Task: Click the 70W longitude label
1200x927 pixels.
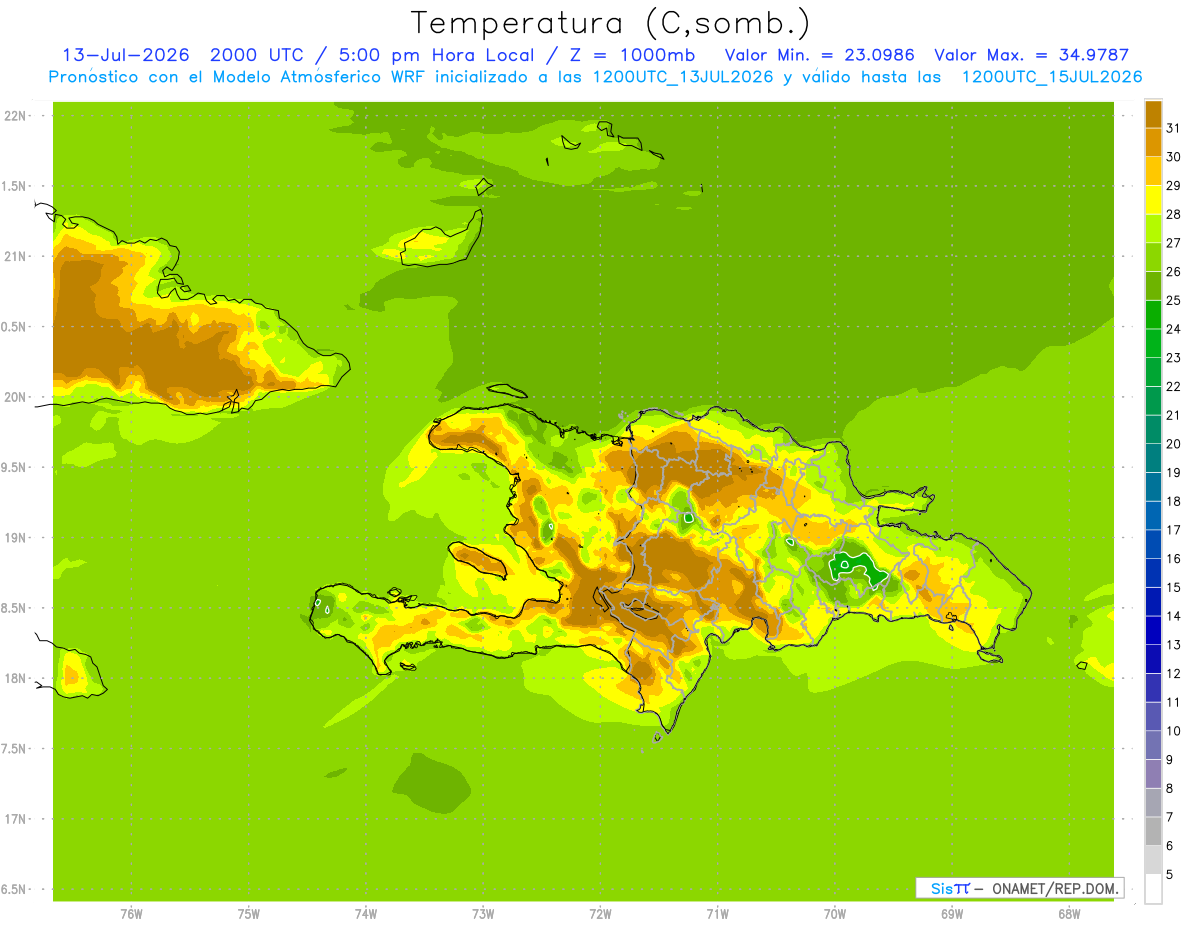Action: click(x=835, y=913)
